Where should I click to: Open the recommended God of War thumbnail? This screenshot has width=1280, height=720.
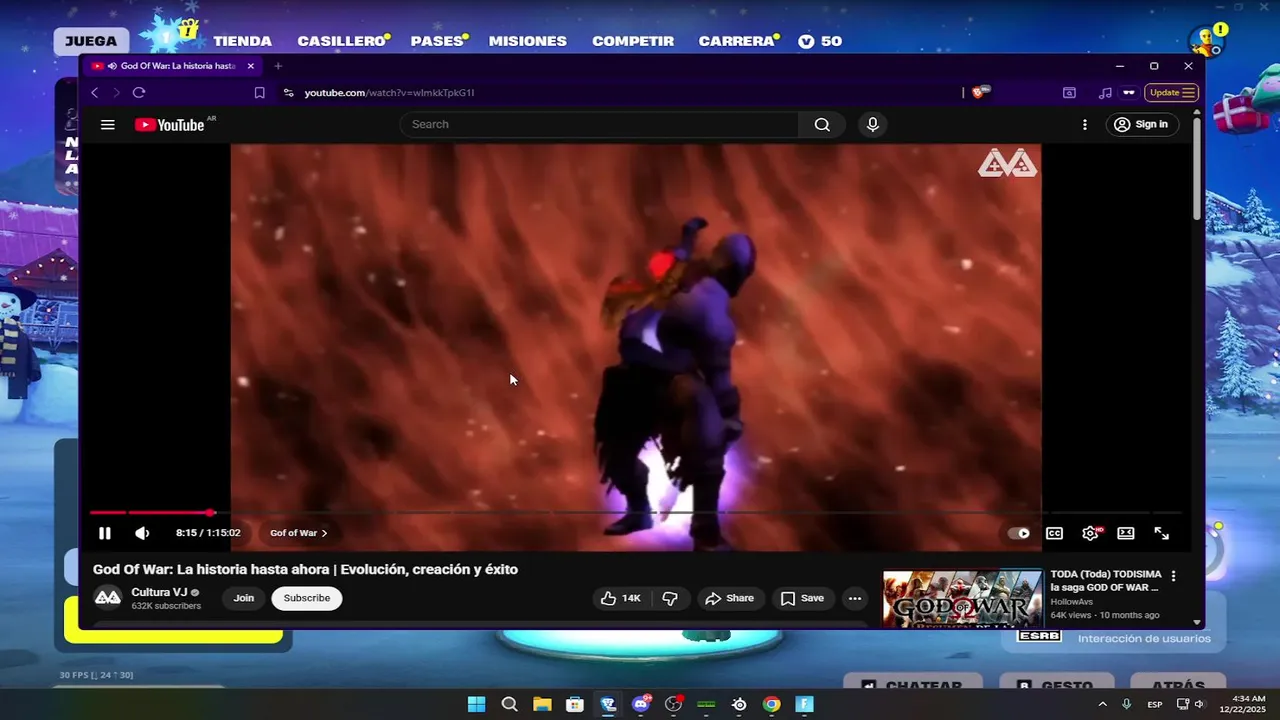(x=962, y=598)
